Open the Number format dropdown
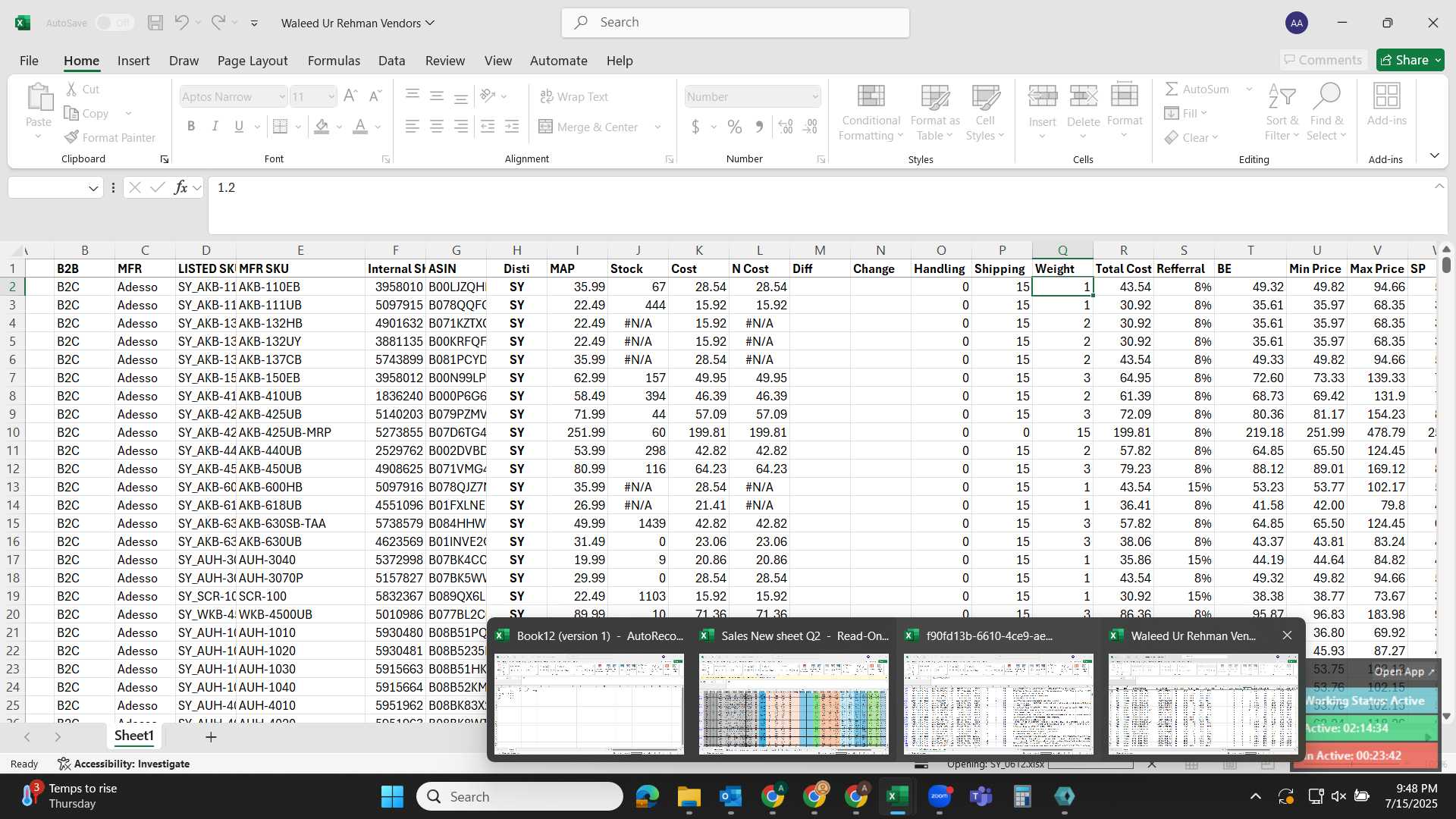 tap(815, 96)
